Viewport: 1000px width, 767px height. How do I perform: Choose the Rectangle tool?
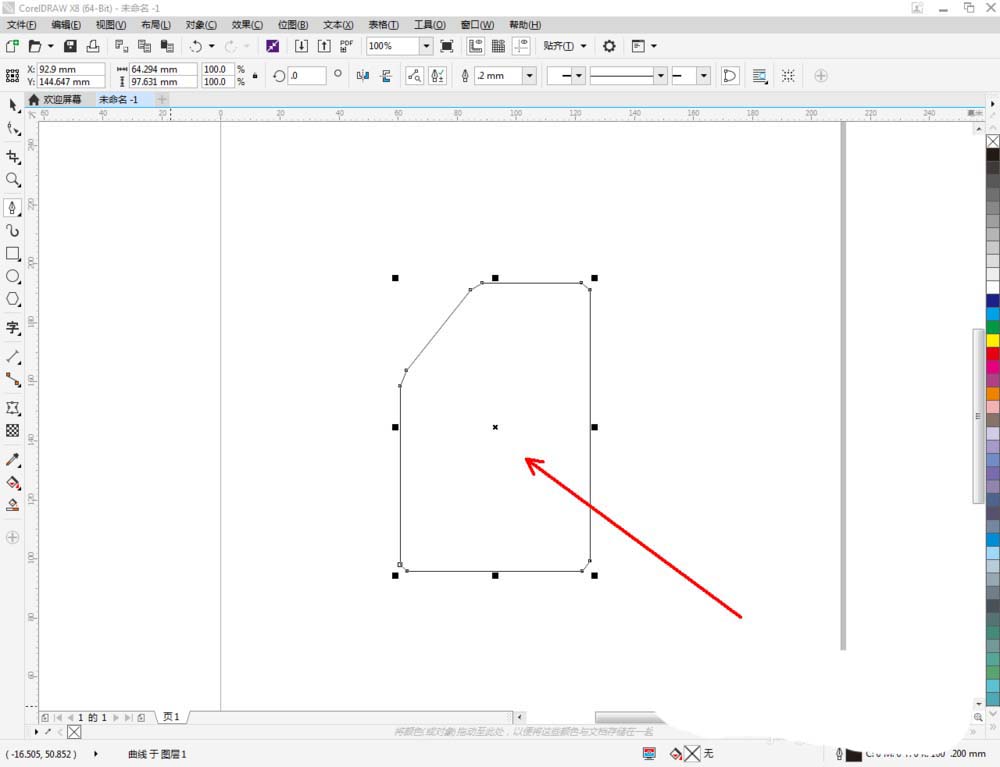pos(13,254)
